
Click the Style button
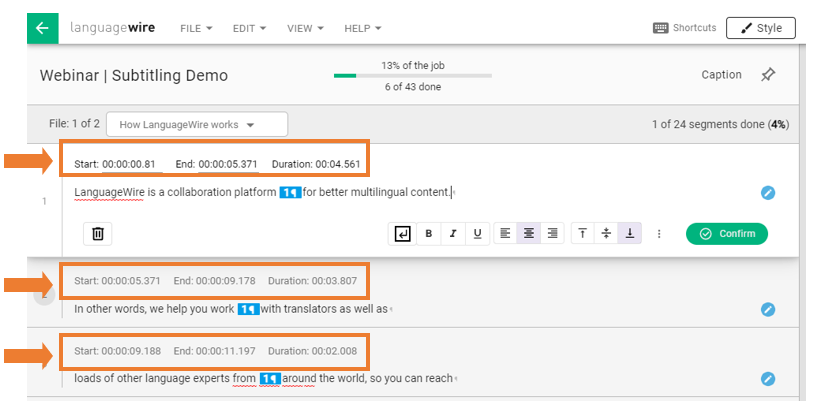[760, 28]
